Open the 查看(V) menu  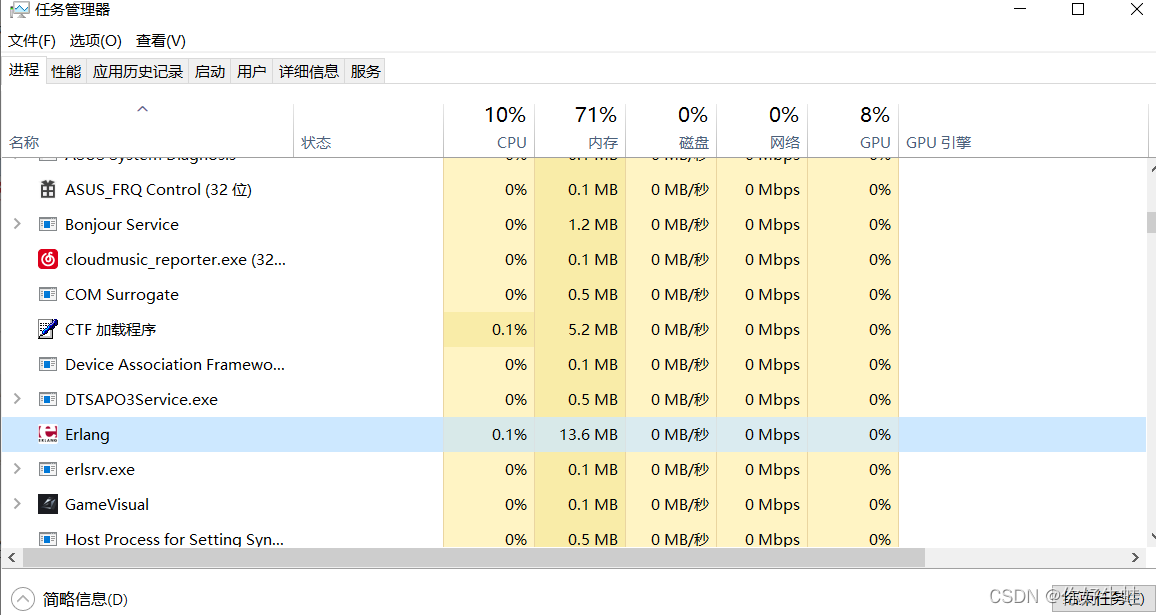tap(161, 41)
